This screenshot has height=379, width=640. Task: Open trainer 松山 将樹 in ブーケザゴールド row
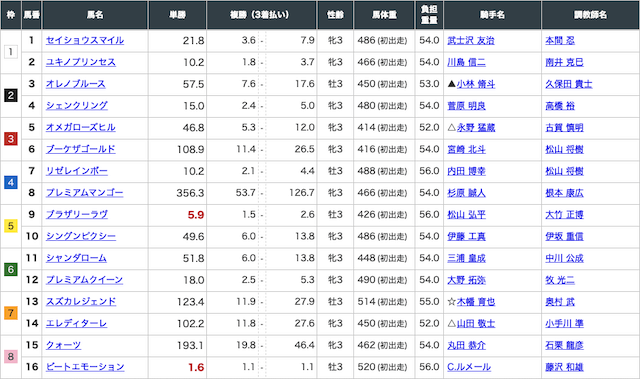point(564,149)
